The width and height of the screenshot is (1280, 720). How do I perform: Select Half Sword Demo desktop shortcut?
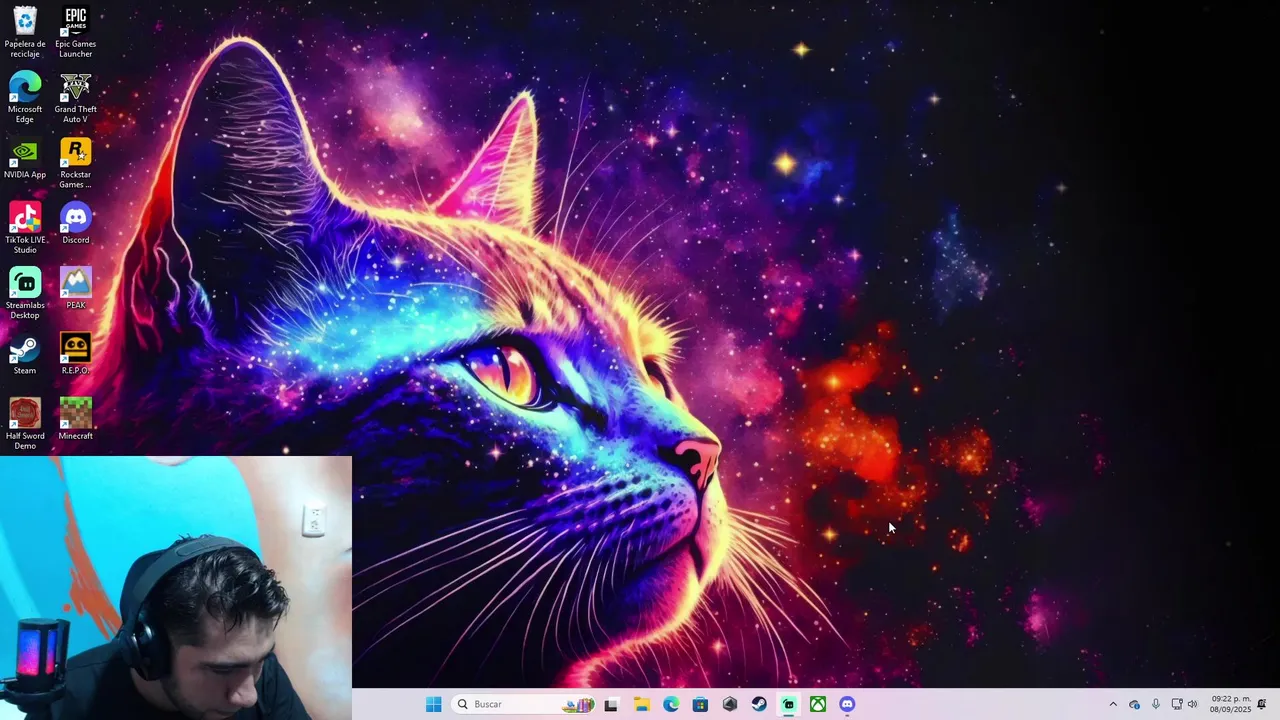coord(25,424)
